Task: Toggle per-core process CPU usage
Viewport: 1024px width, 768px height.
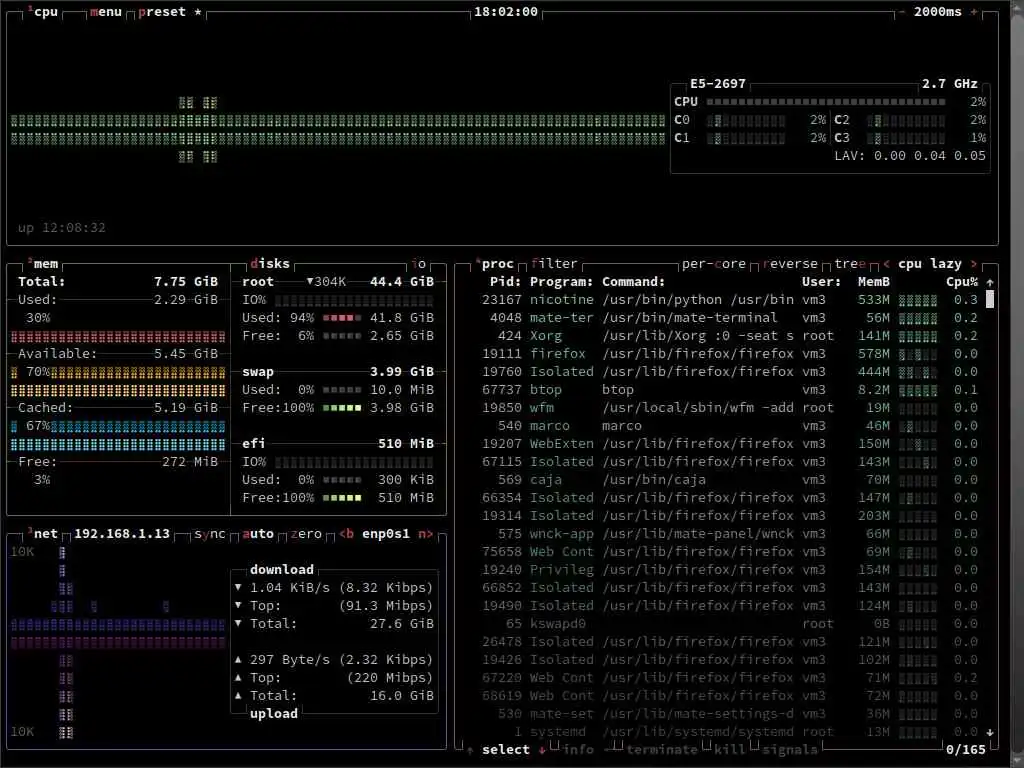Action: [x=714, y=264]
